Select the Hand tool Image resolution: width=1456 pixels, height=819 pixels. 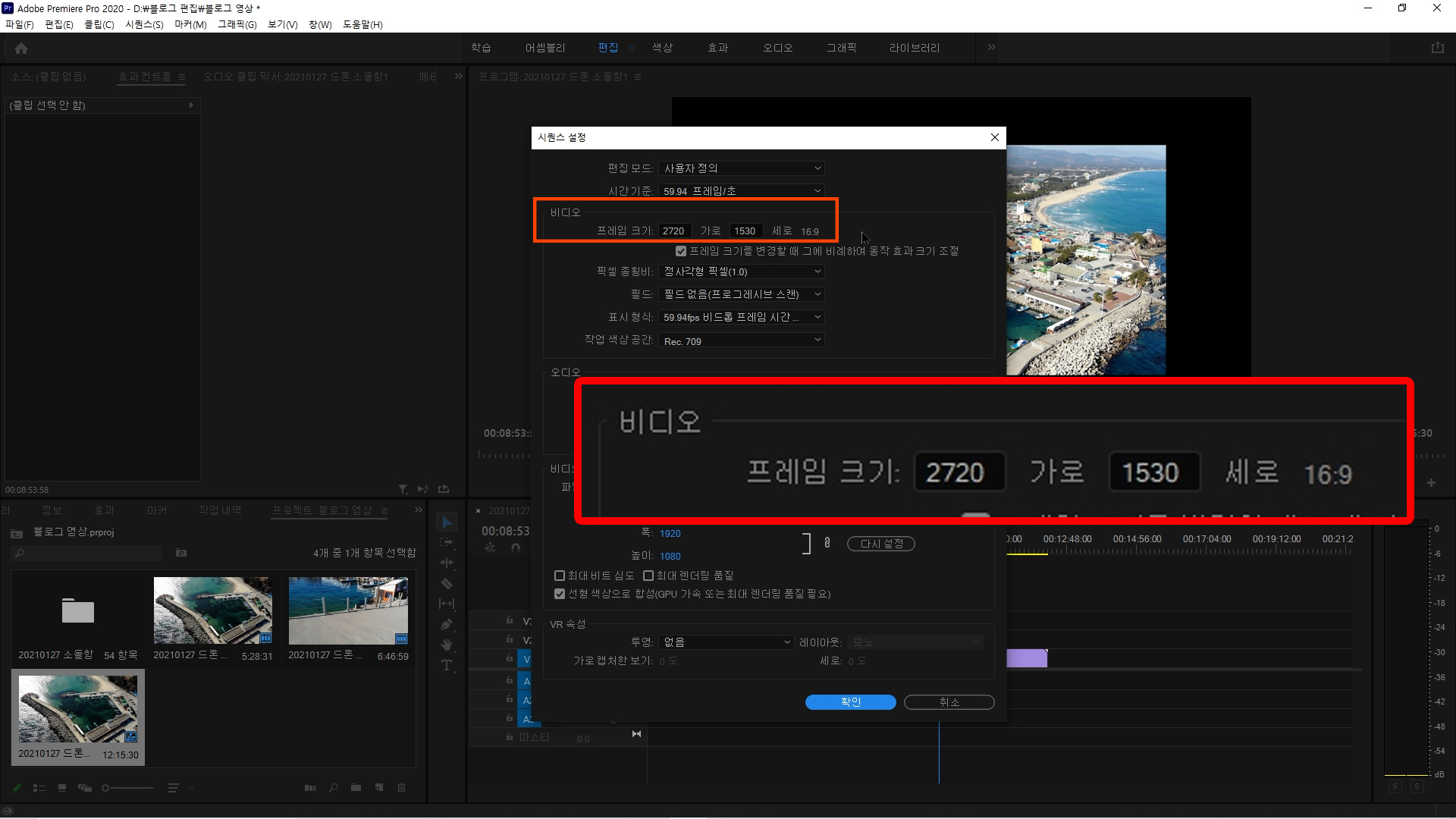447,645
